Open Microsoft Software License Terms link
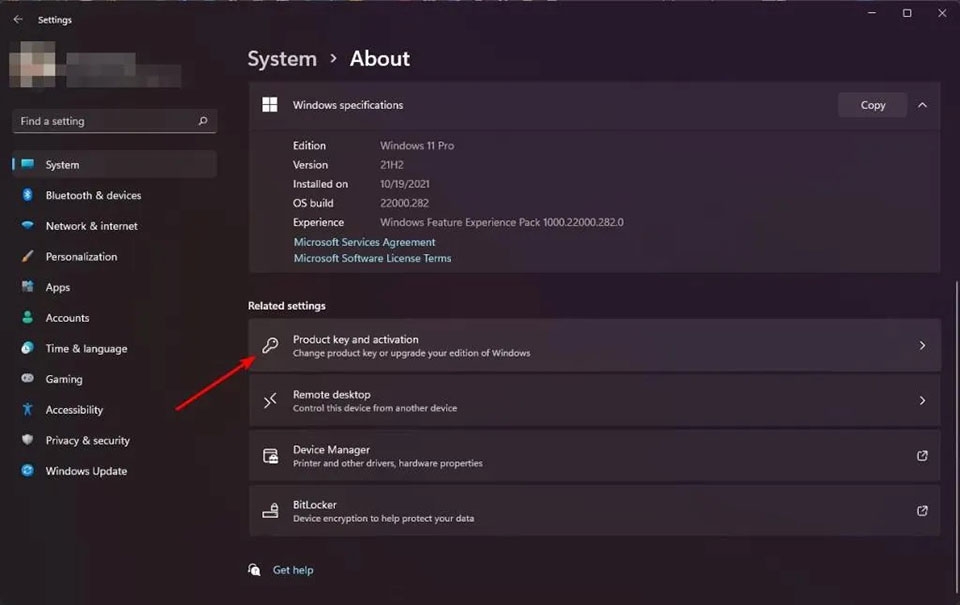 (372, 258)
